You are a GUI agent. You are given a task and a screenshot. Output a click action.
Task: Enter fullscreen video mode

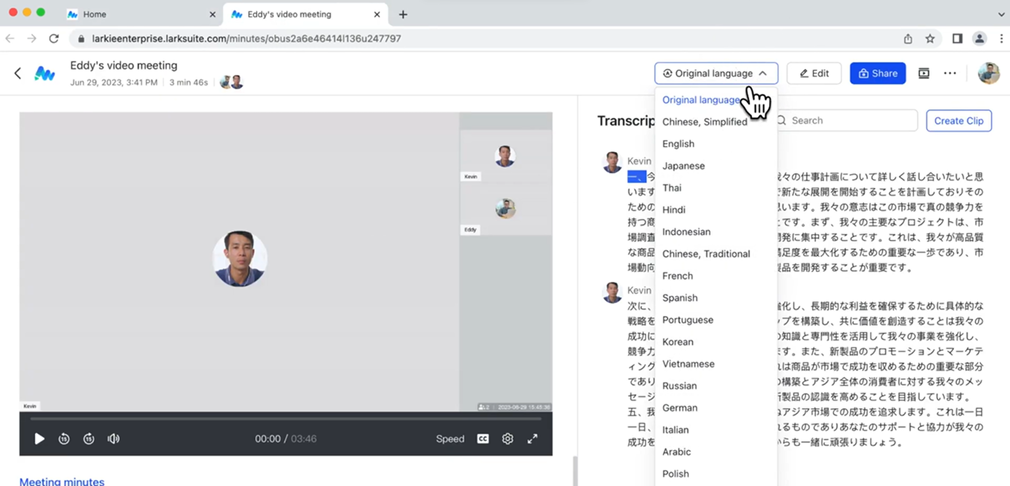pyautogui.click(x=533, y=438)
